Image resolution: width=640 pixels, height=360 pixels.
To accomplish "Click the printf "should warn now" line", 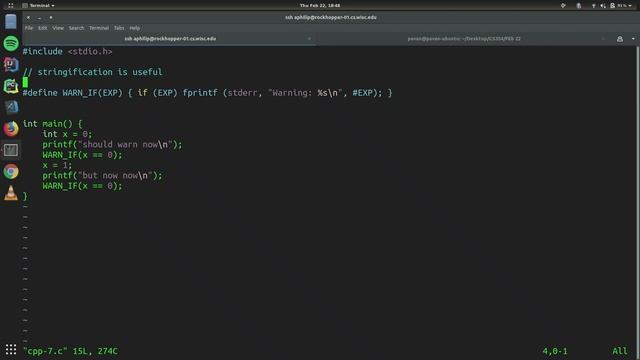I will click(112, 144).
